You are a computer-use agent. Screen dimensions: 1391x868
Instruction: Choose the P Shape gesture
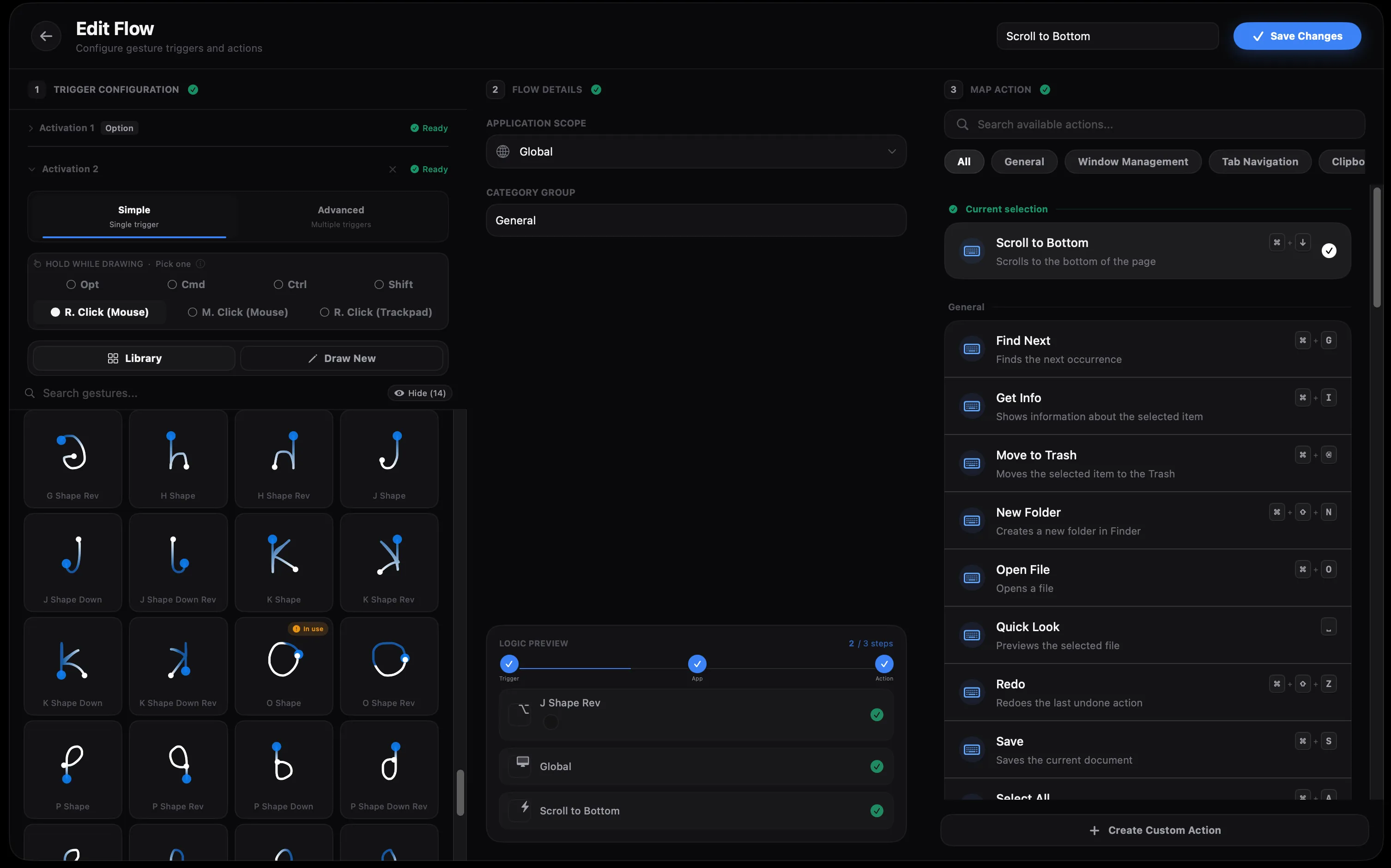pyautogui.click(x=73, y=770)
